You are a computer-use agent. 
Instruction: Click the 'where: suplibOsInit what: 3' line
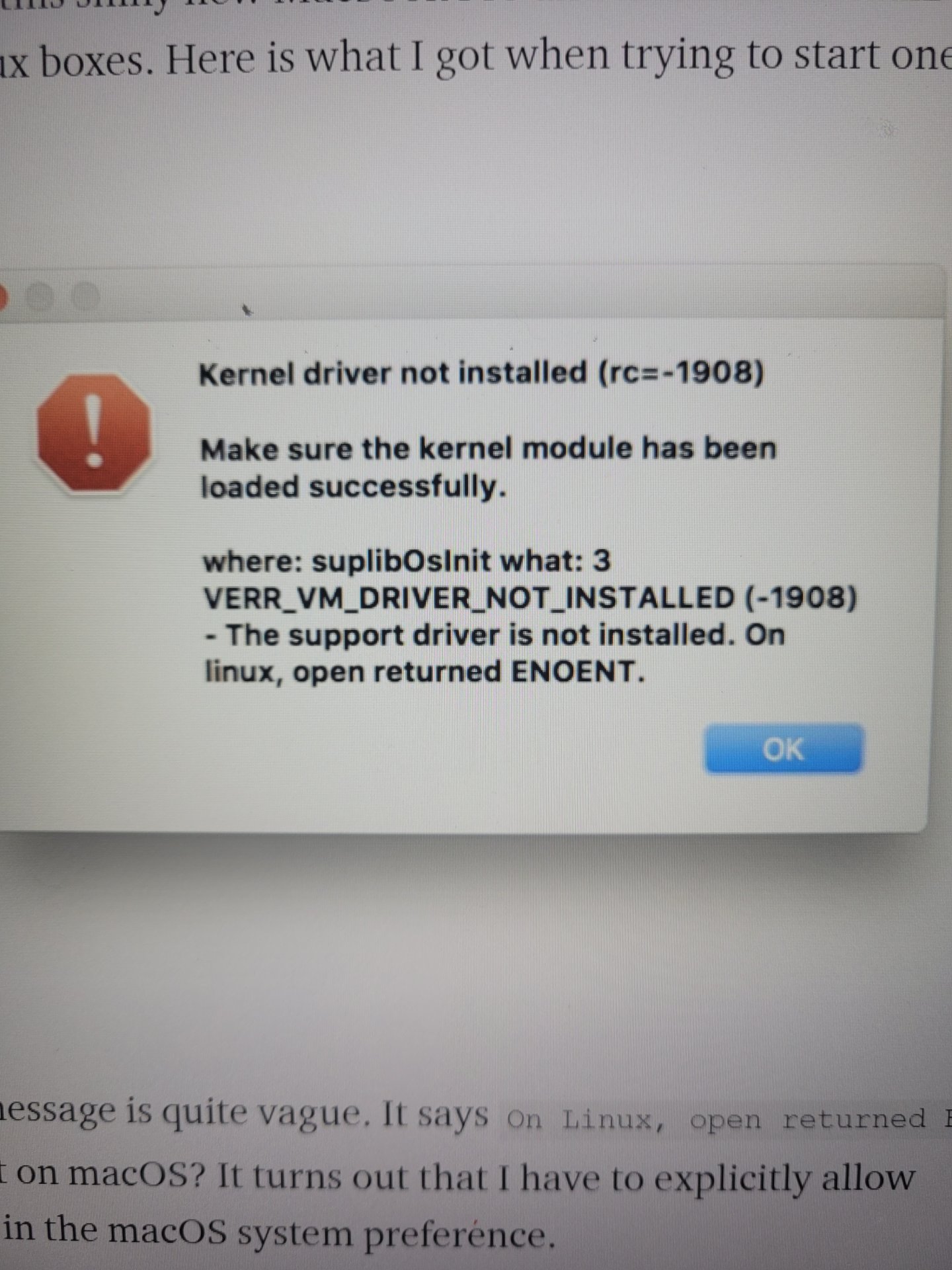[407, 562]
